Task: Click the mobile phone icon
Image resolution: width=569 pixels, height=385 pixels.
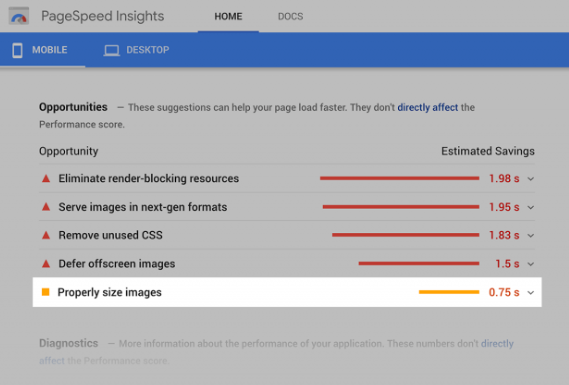Action: [x=17, y=50]
